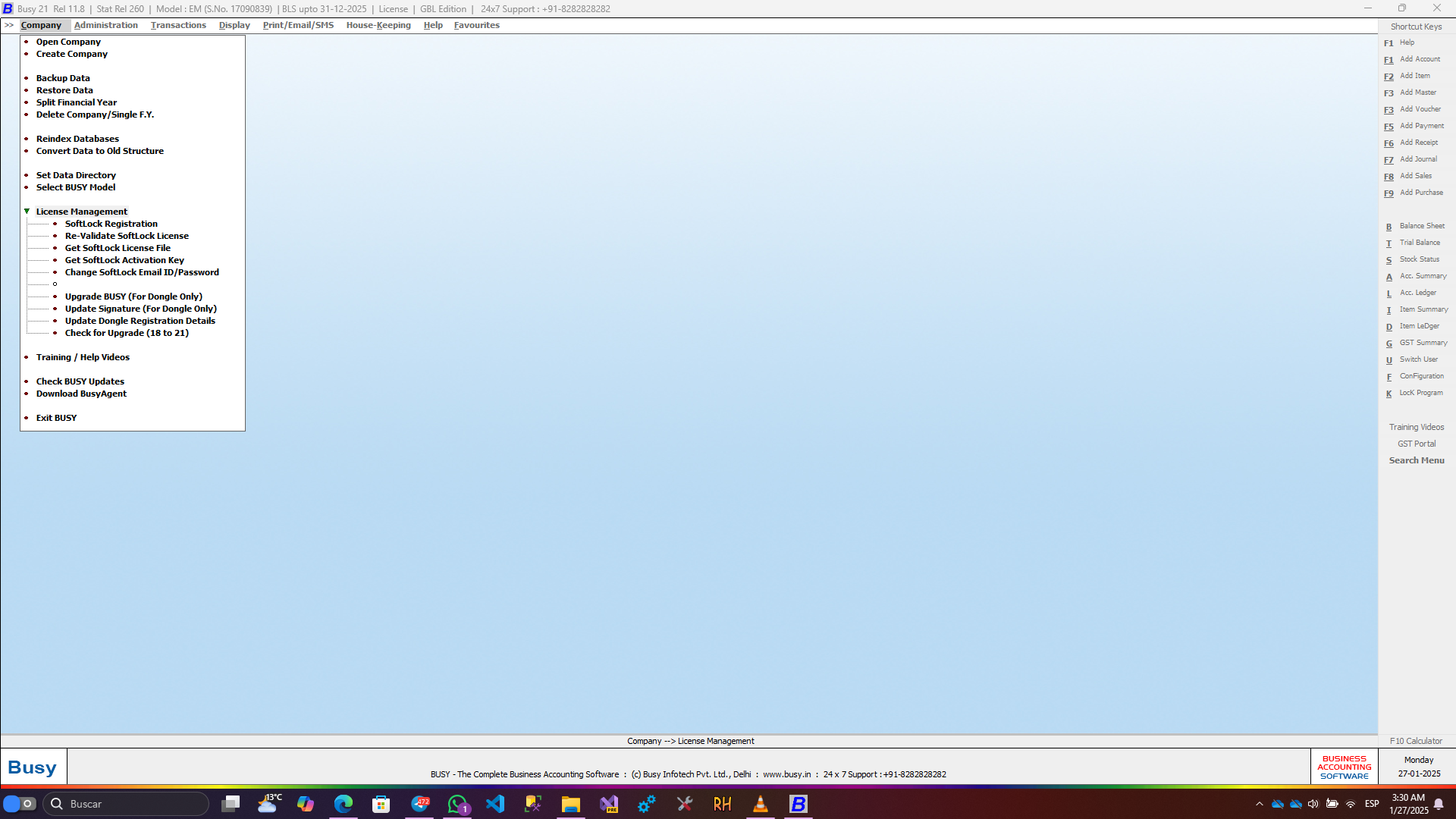
Task: Open the Transactions menu
Action: pyautogui.click(x=178, y=25)
